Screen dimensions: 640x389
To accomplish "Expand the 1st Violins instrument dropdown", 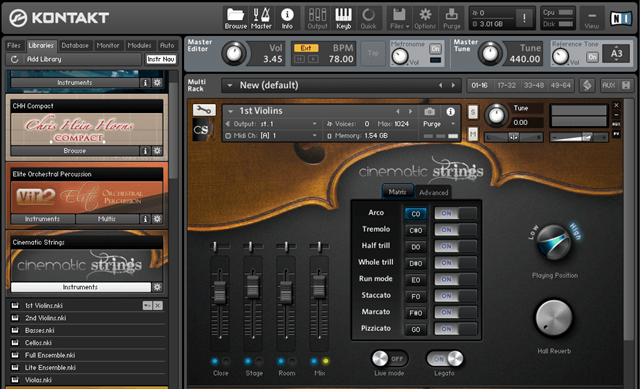I will (231, 111).
